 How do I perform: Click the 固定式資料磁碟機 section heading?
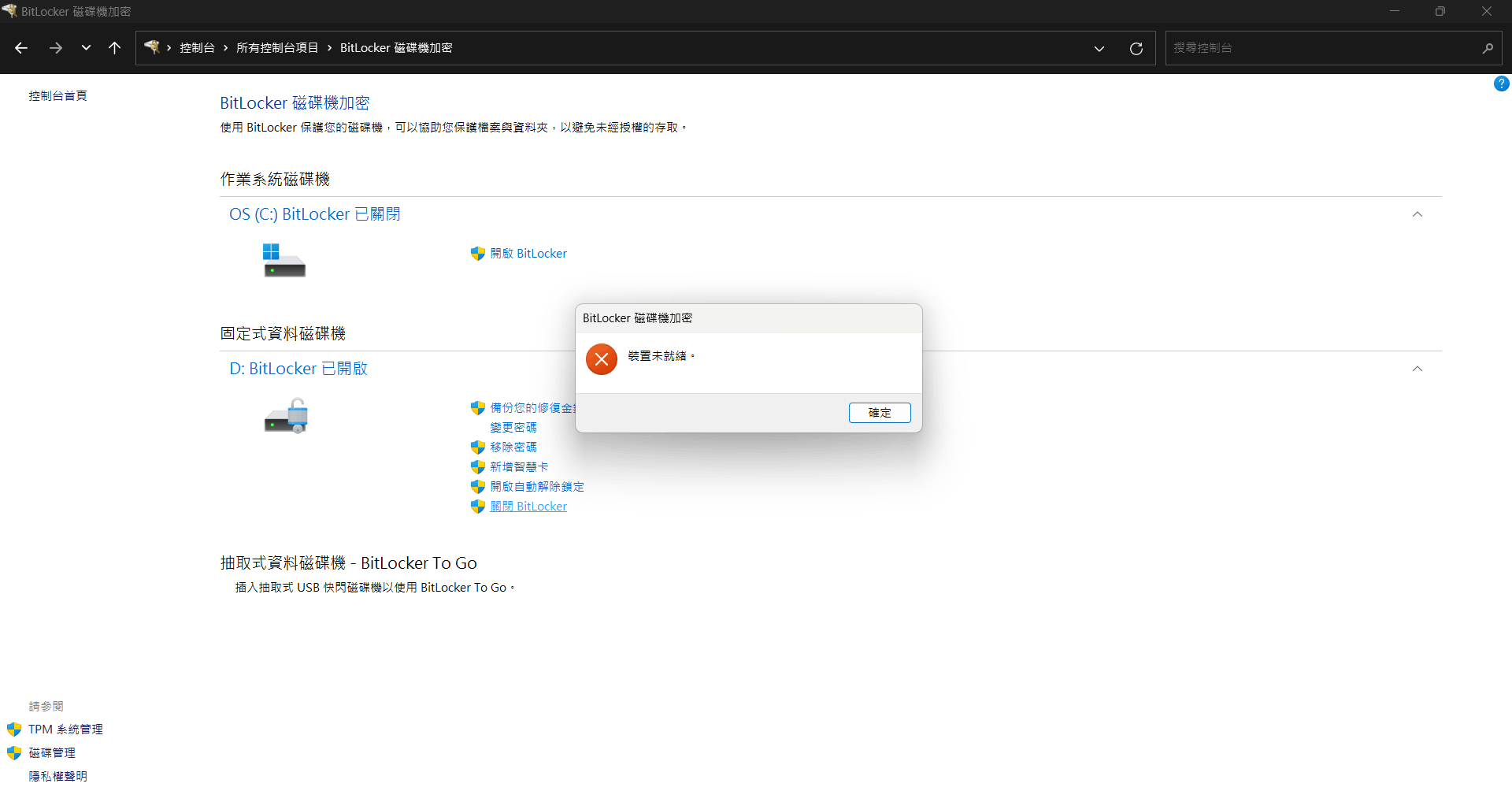(283, 334)
